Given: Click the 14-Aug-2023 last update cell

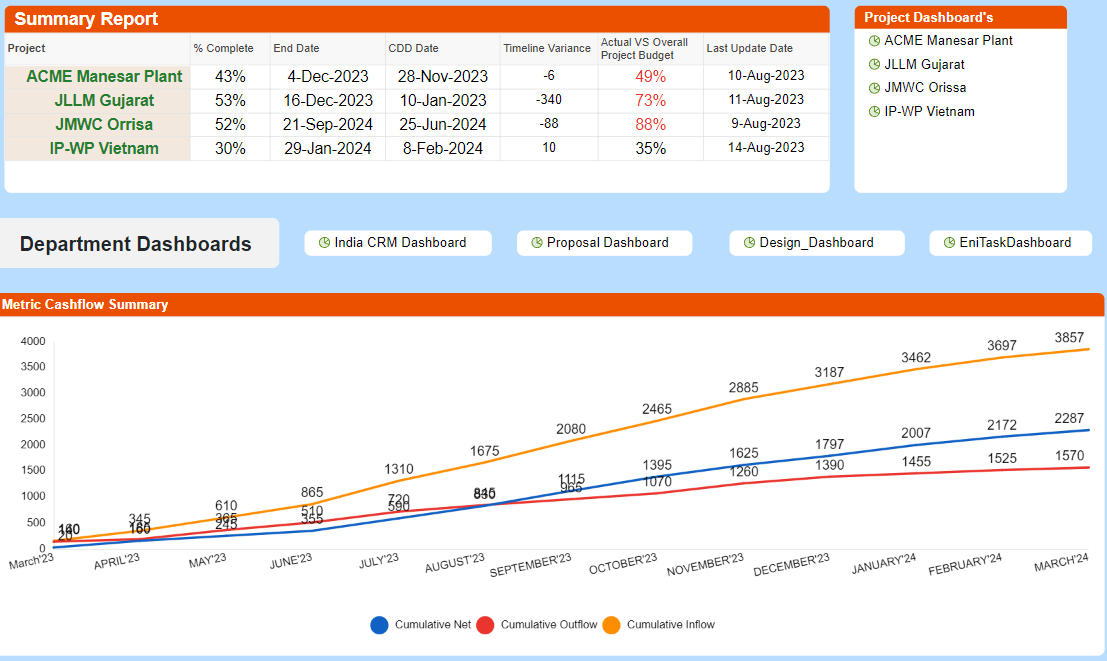Looking at the screenshot, I should pyautogui.click(x=766, y=148).
